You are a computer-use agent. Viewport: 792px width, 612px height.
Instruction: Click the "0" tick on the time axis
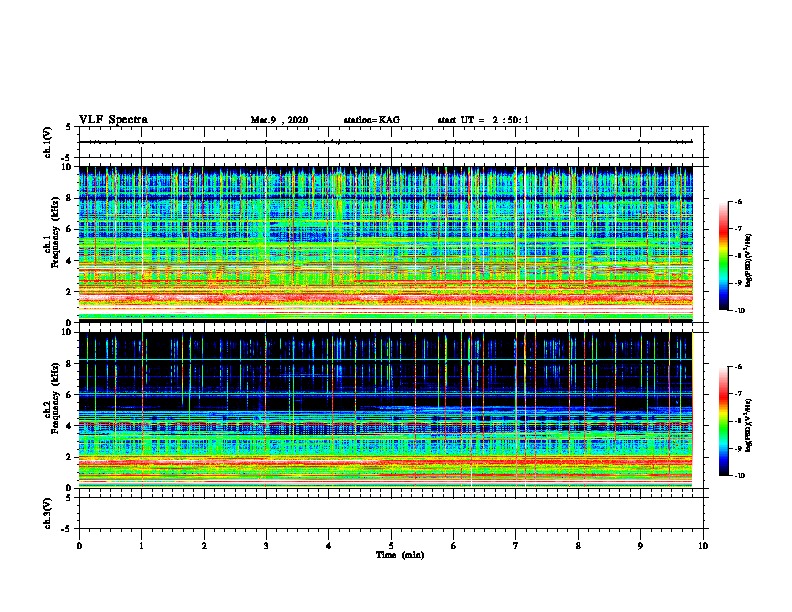(79, 546)
